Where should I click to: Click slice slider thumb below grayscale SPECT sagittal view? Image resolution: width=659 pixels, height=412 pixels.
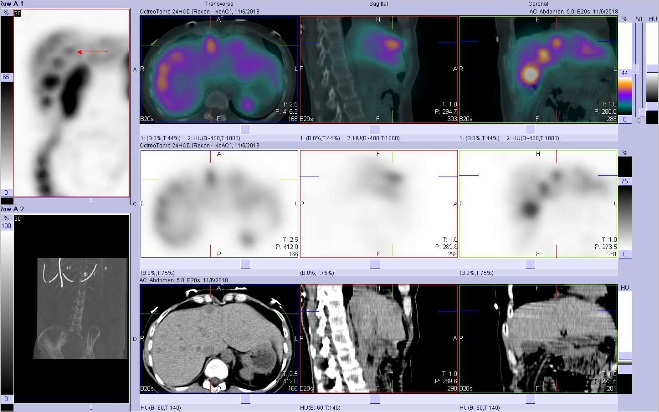coord(375,264)
